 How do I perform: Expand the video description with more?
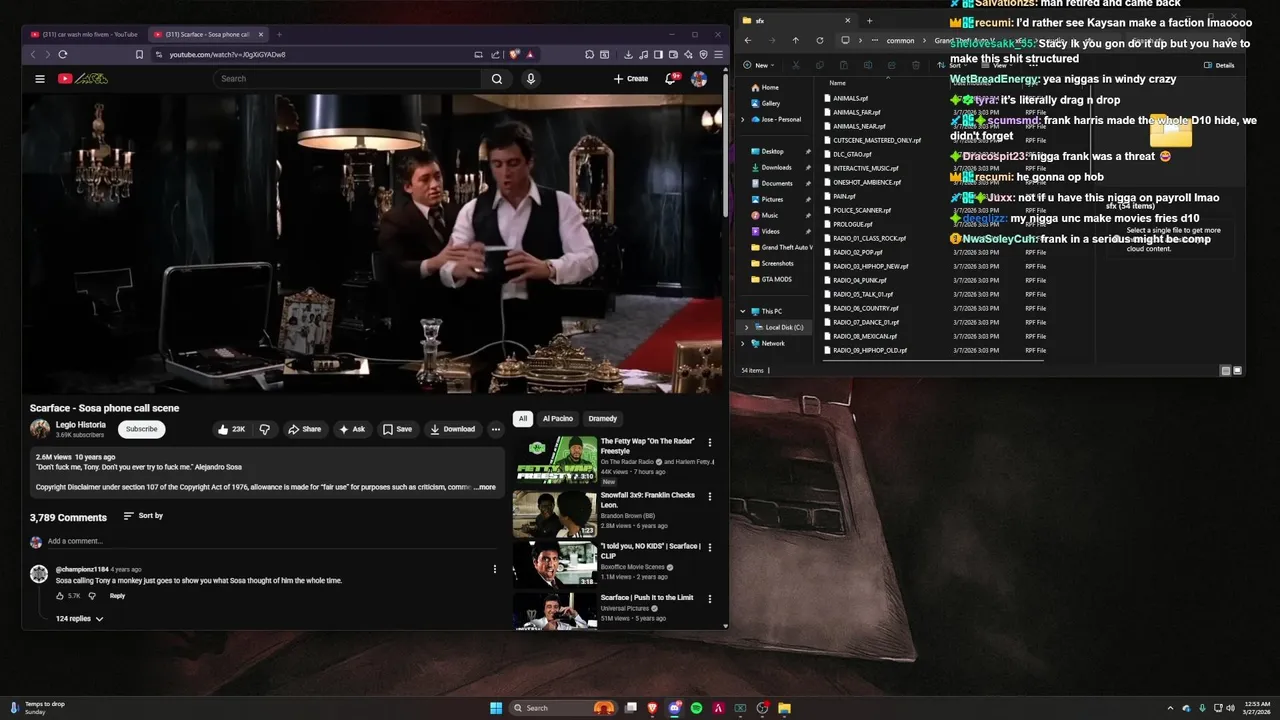pyautogui.click(x=484, y=487)
